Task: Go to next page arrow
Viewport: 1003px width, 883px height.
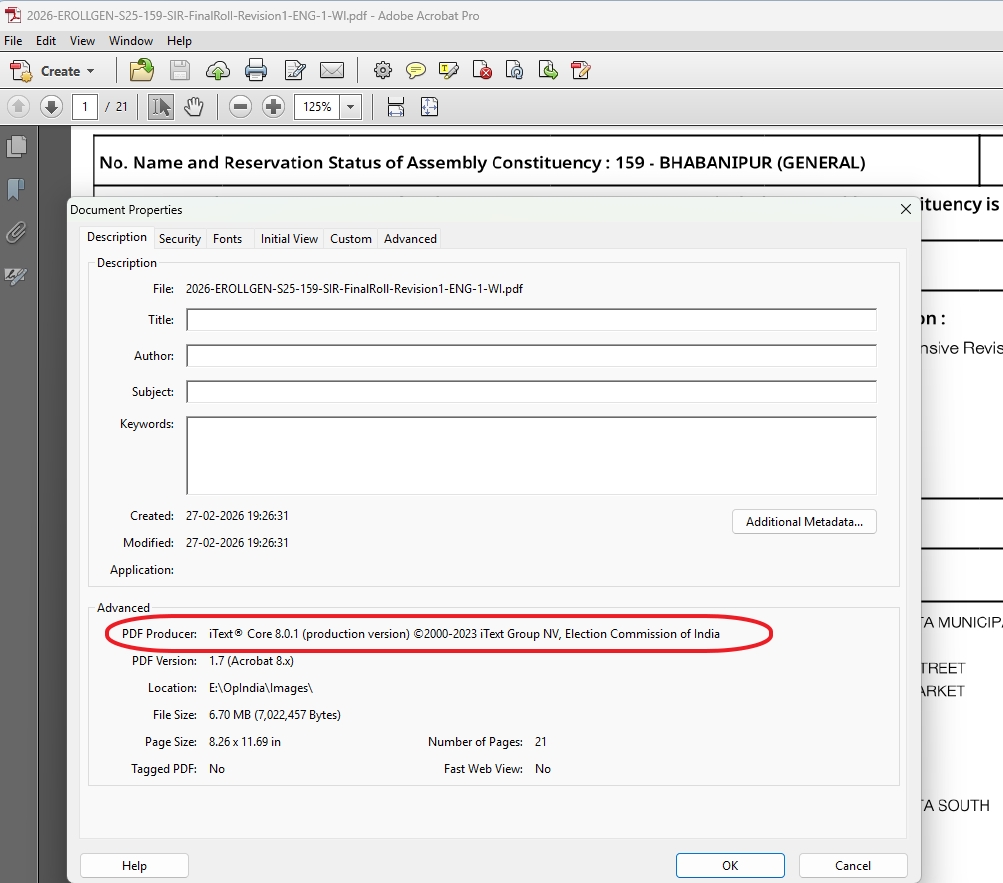Action: [51, 107]
